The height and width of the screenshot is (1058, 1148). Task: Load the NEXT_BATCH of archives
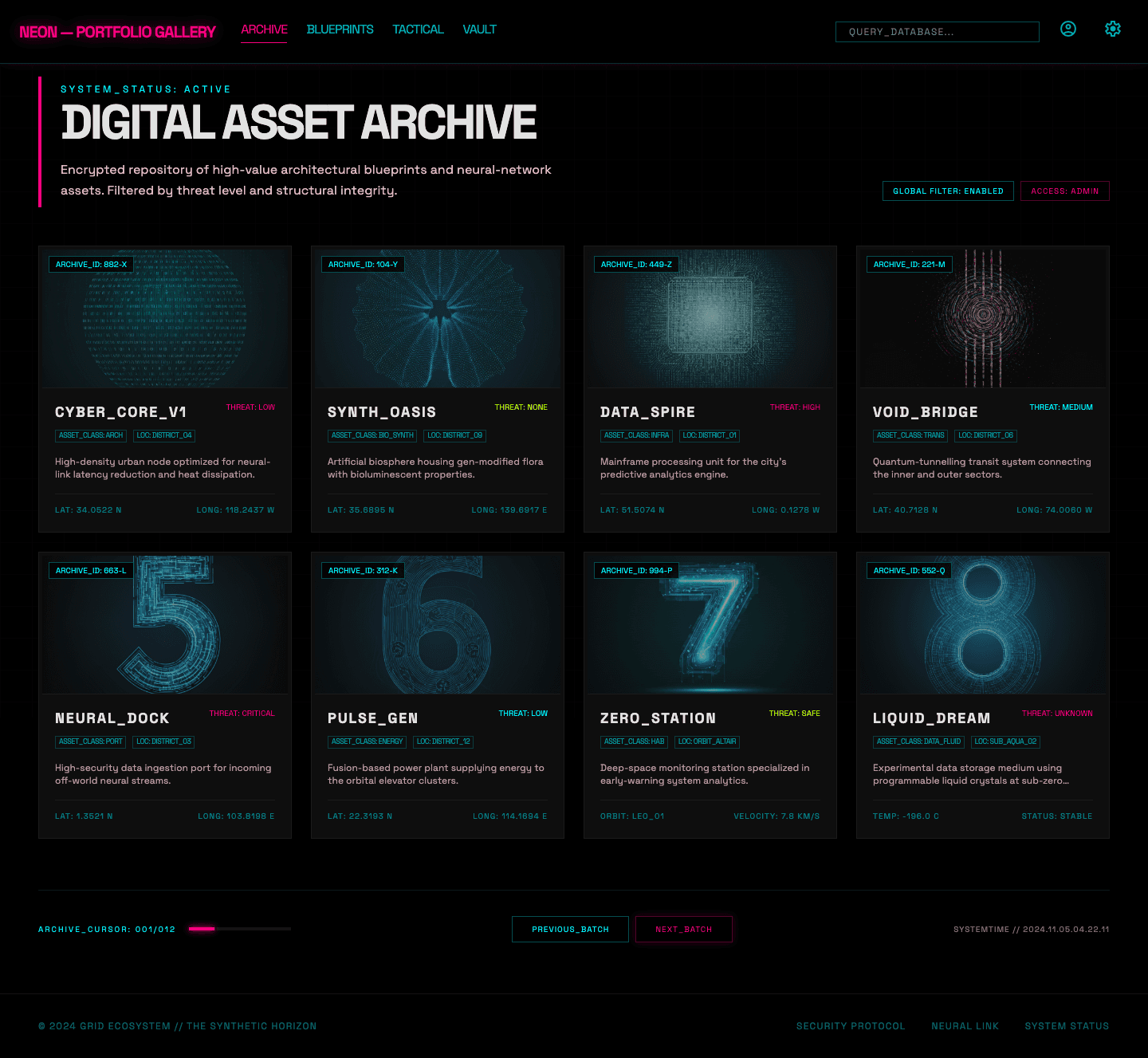click(683, 930)
